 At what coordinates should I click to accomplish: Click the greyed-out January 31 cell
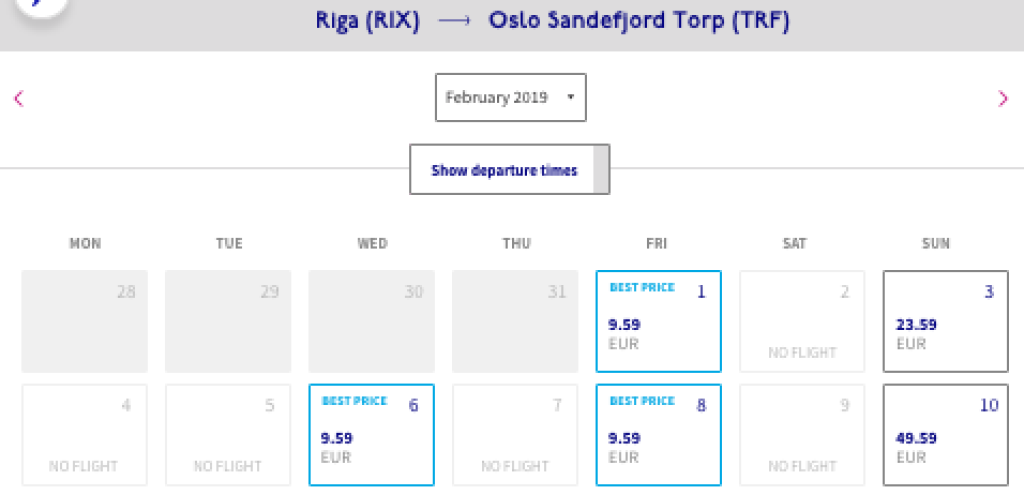coord(515,320)
